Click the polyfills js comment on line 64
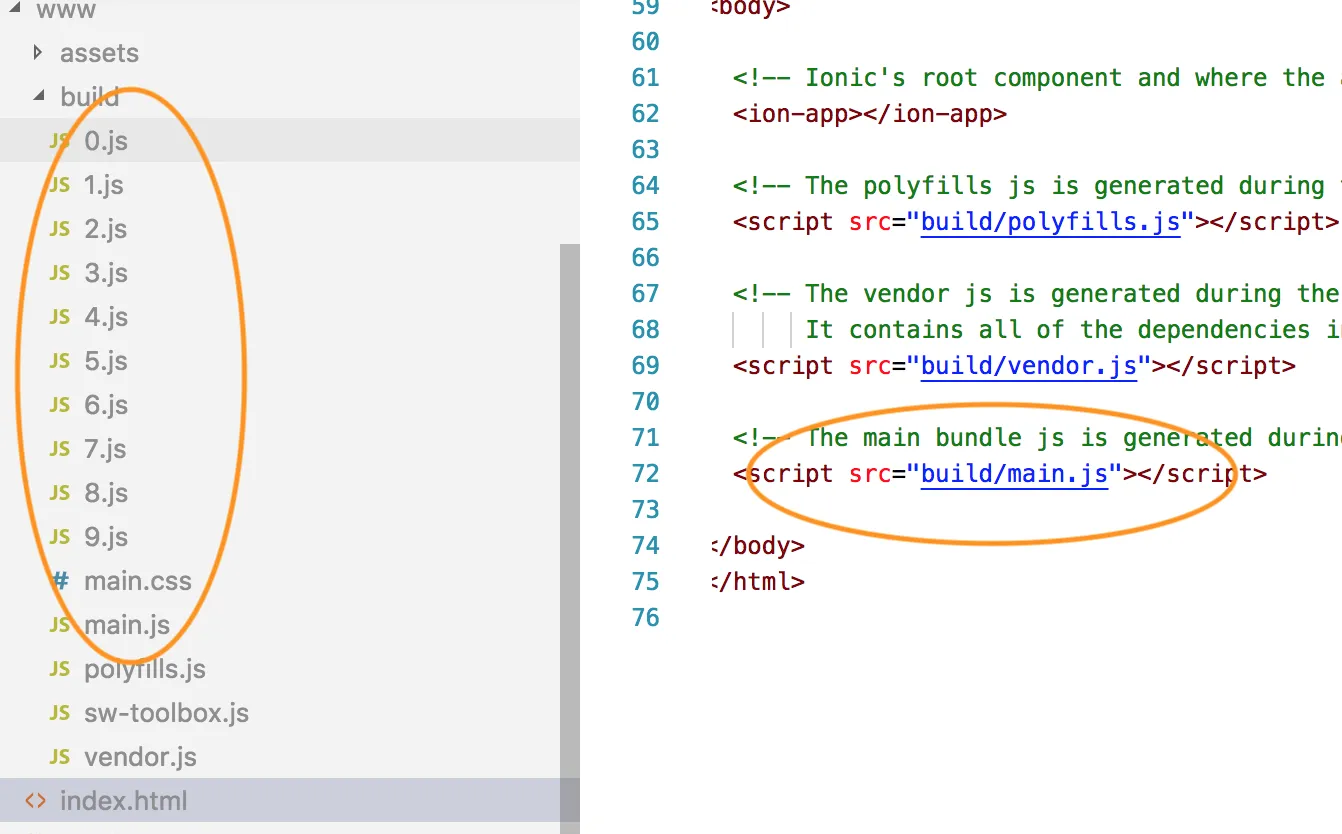The width and height of the screenshot is (1342, 834). [1037, 185]
